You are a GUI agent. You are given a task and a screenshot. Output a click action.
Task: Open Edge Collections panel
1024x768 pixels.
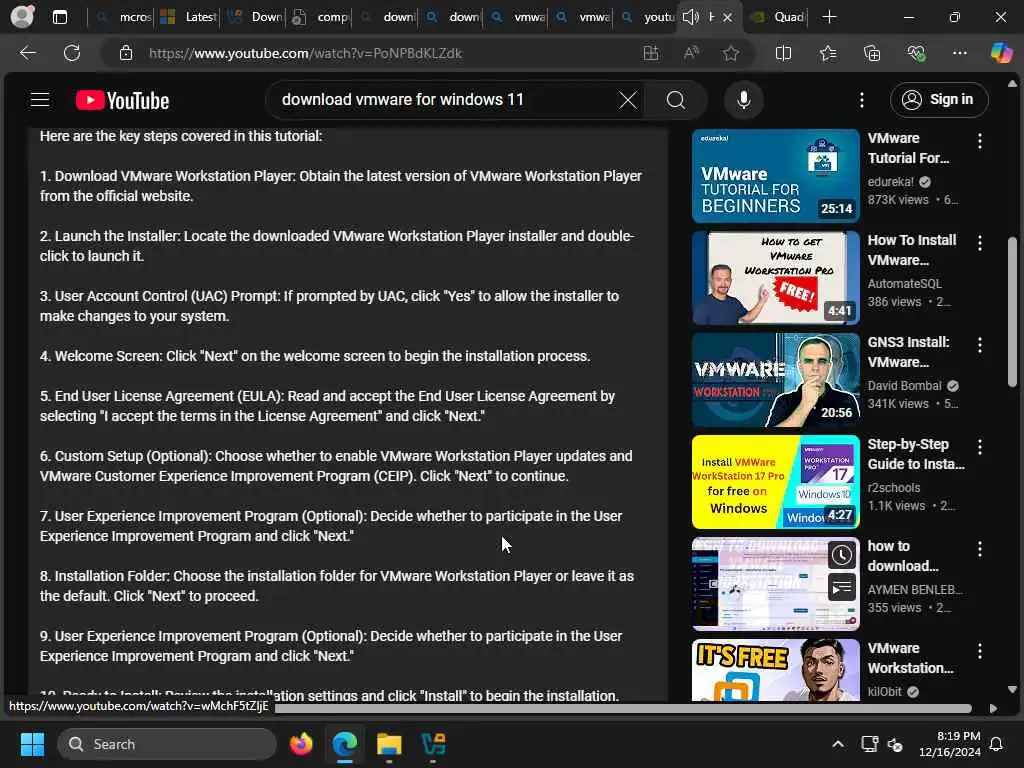coord(872,53)
